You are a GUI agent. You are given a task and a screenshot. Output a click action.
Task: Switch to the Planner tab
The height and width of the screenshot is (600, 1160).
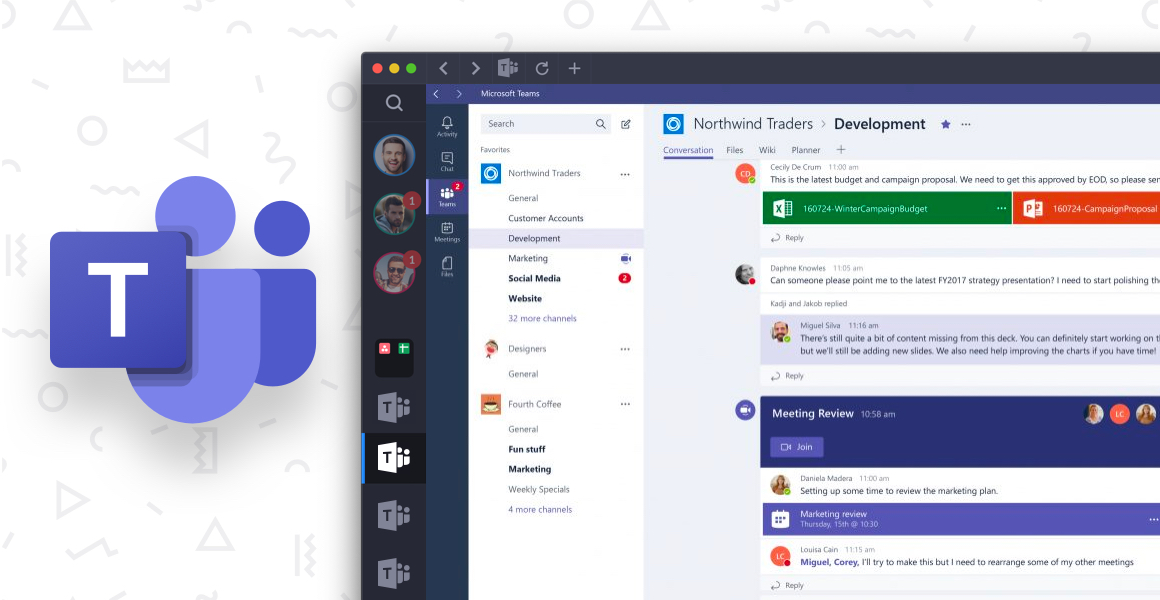[x=806, y=150]
